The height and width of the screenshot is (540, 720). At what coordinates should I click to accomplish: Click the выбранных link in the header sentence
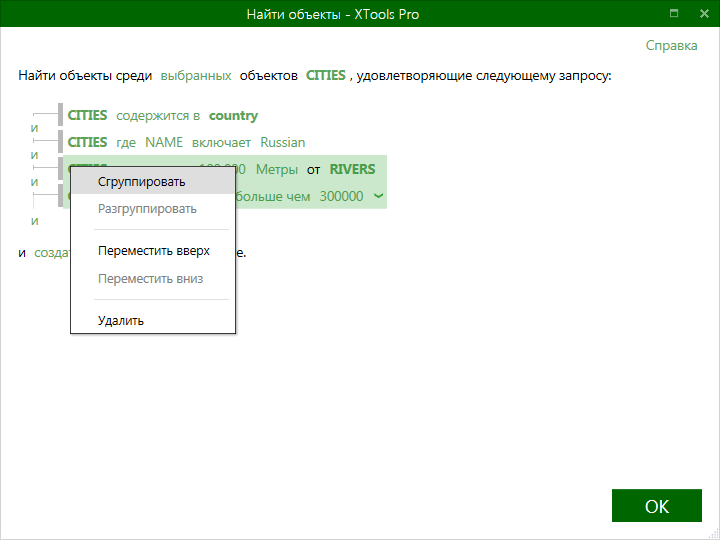pyautogui.click(x=196, y=75)
